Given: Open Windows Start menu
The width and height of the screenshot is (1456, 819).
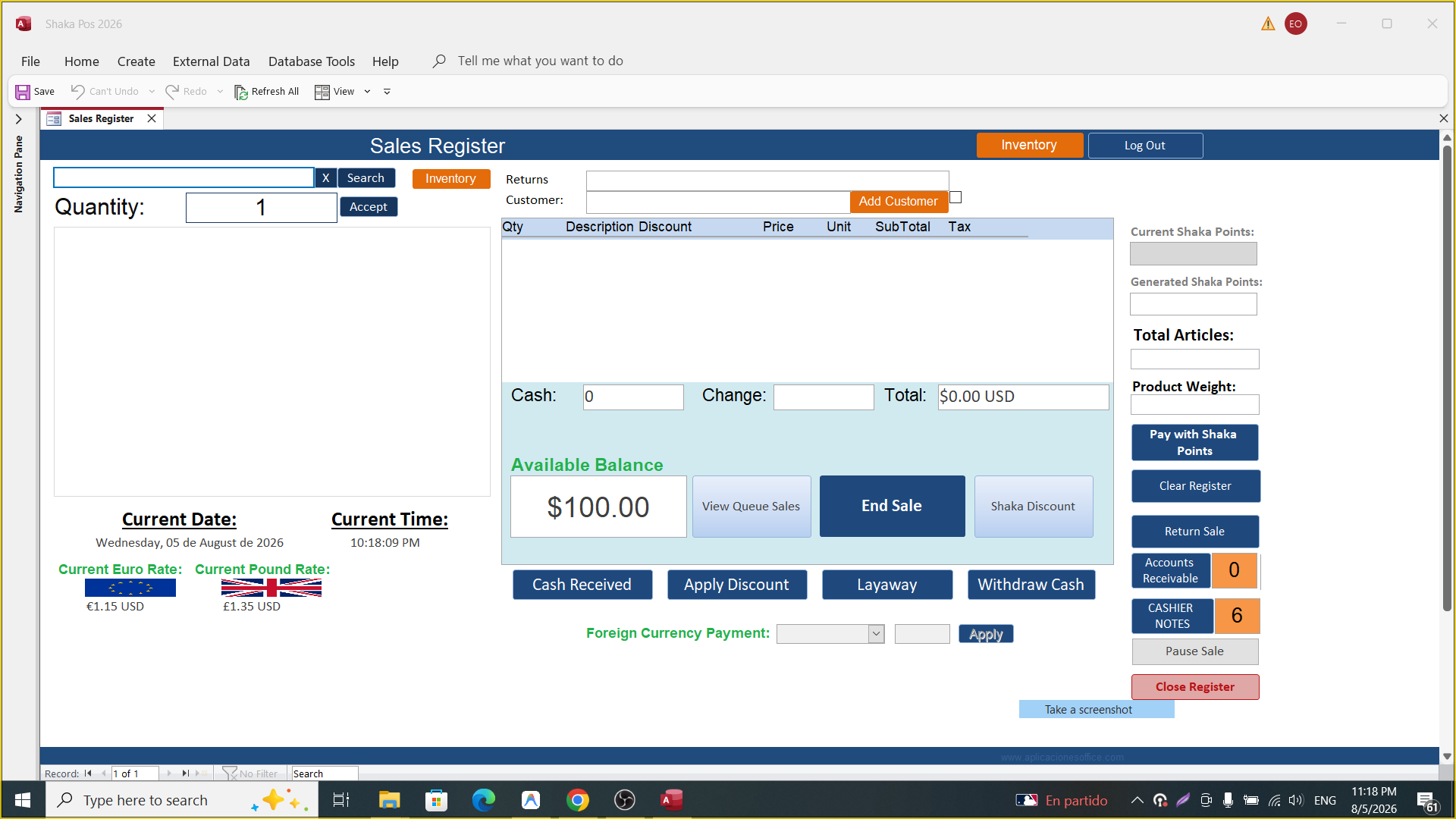Looking at the screenshot, I should click(23, 800).
